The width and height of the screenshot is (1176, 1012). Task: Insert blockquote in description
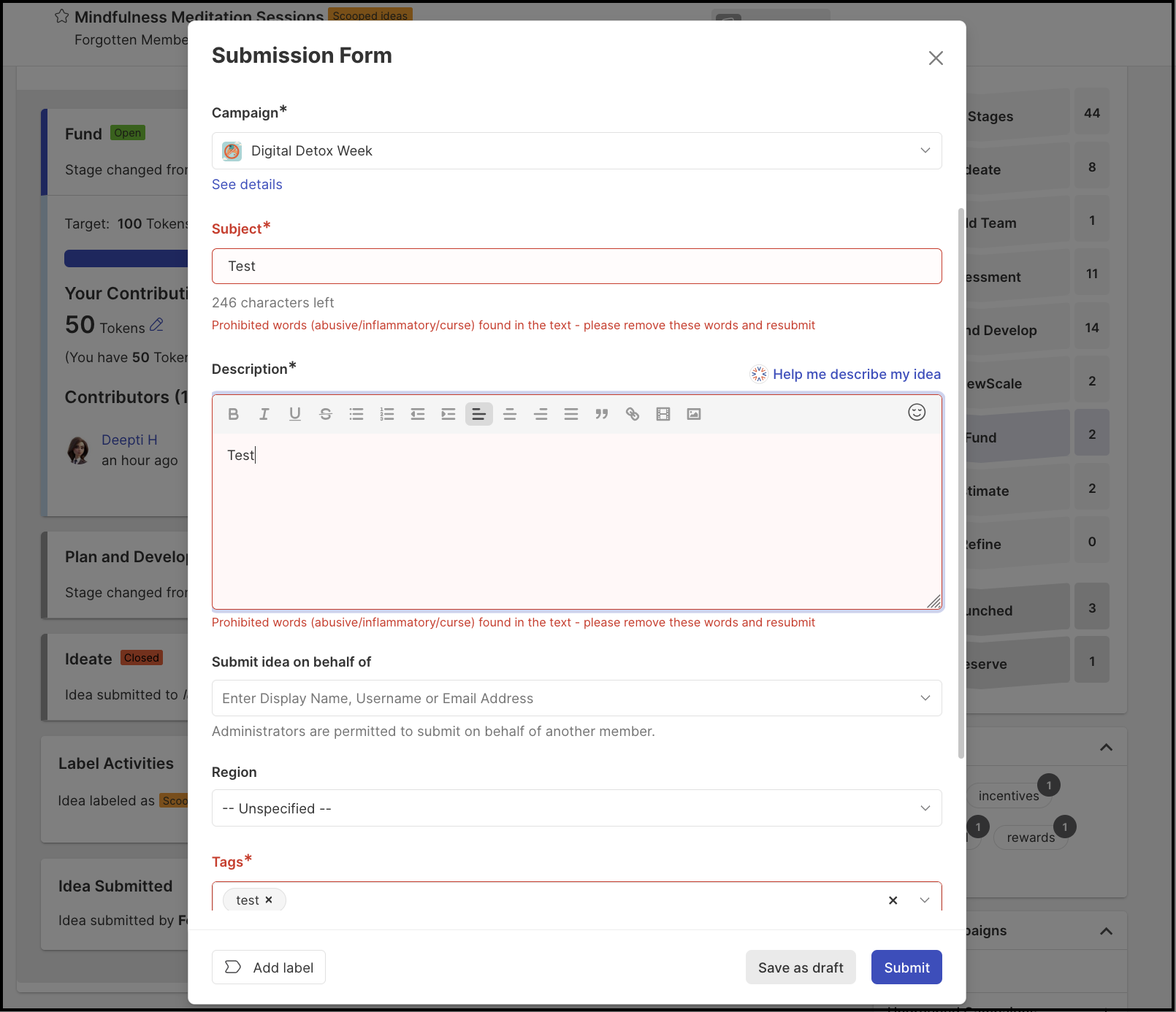(x=602, y=414)
